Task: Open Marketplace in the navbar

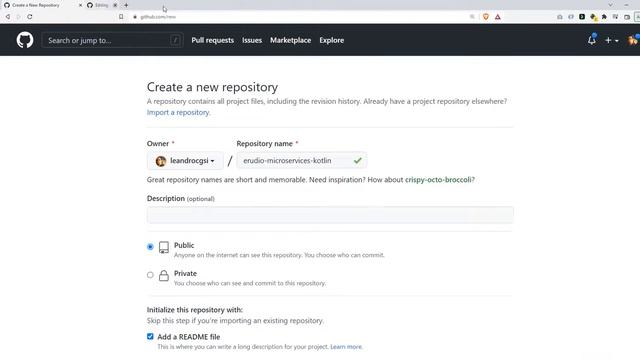Action: pos(291,40)
